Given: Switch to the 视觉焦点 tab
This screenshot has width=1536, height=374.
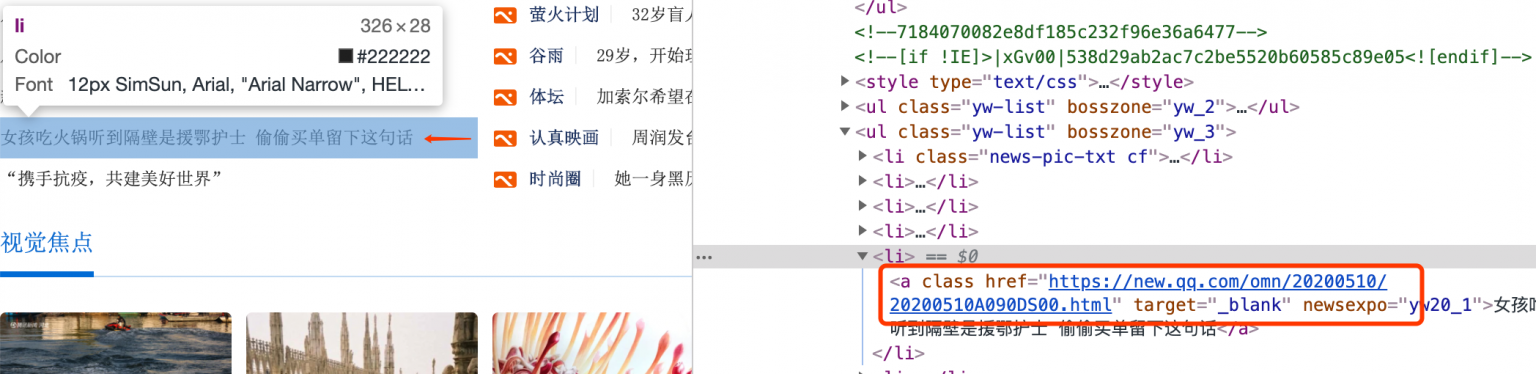Looking at the screenshot, I should pos(47,242).
